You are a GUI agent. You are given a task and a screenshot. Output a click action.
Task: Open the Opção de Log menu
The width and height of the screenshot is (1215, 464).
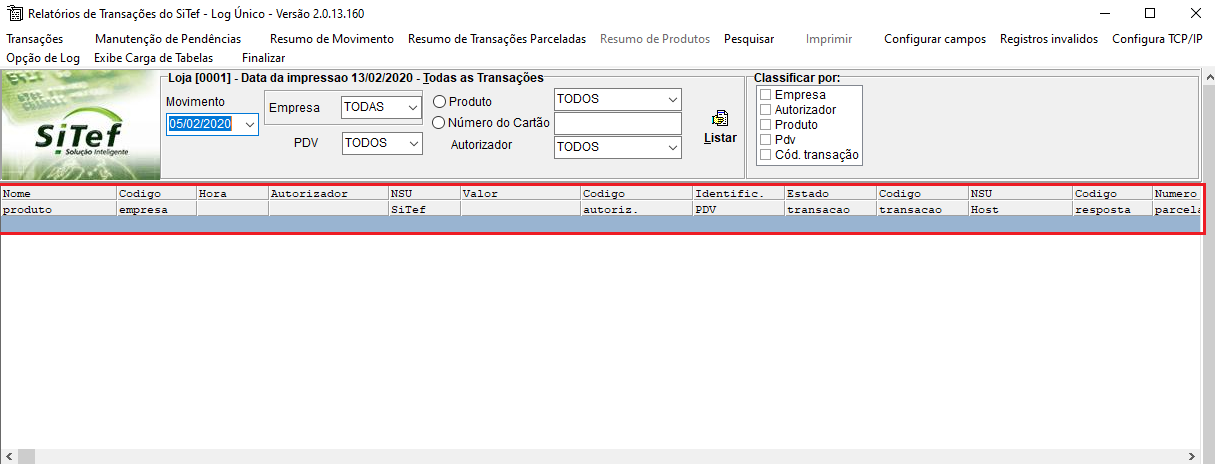(x=43, y=58)
